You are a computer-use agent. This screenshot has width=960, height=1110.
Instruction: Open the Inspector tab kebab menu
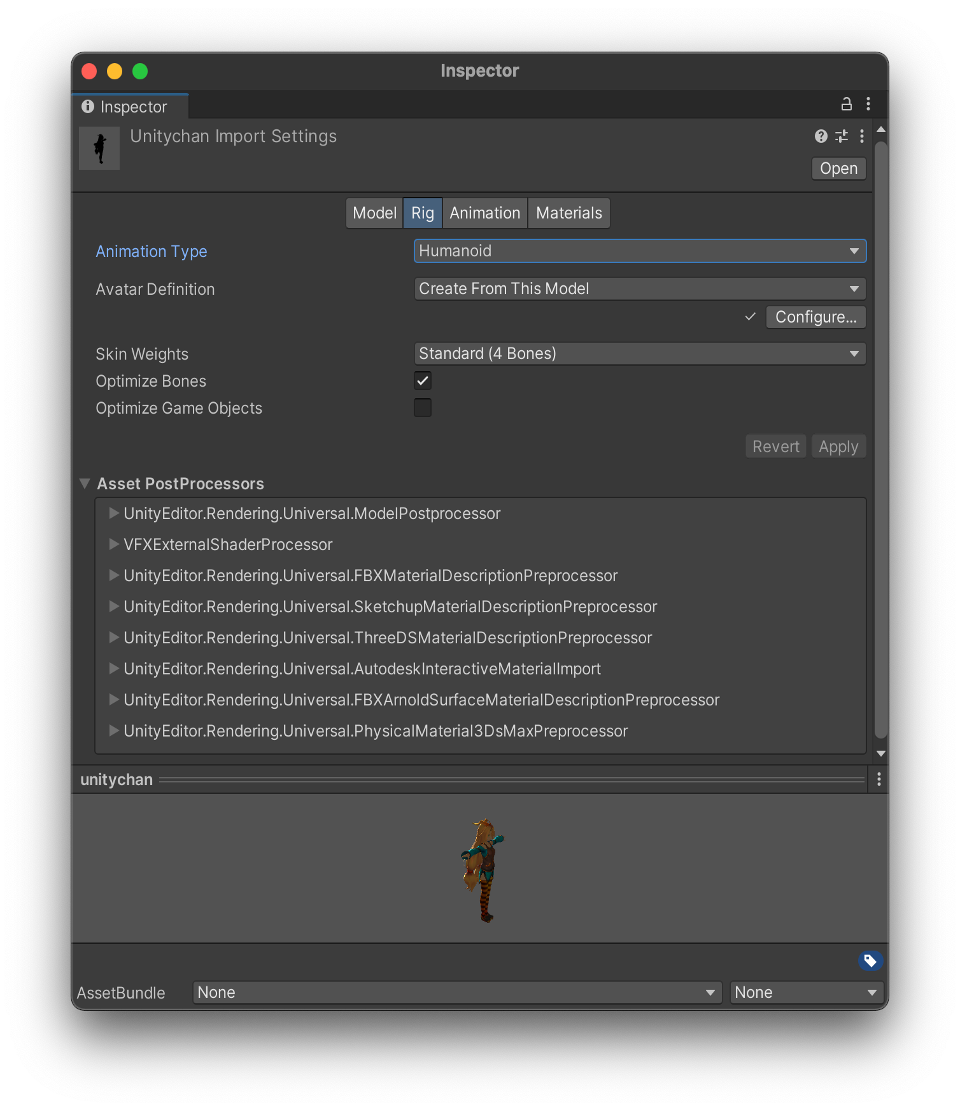[868, 104]
